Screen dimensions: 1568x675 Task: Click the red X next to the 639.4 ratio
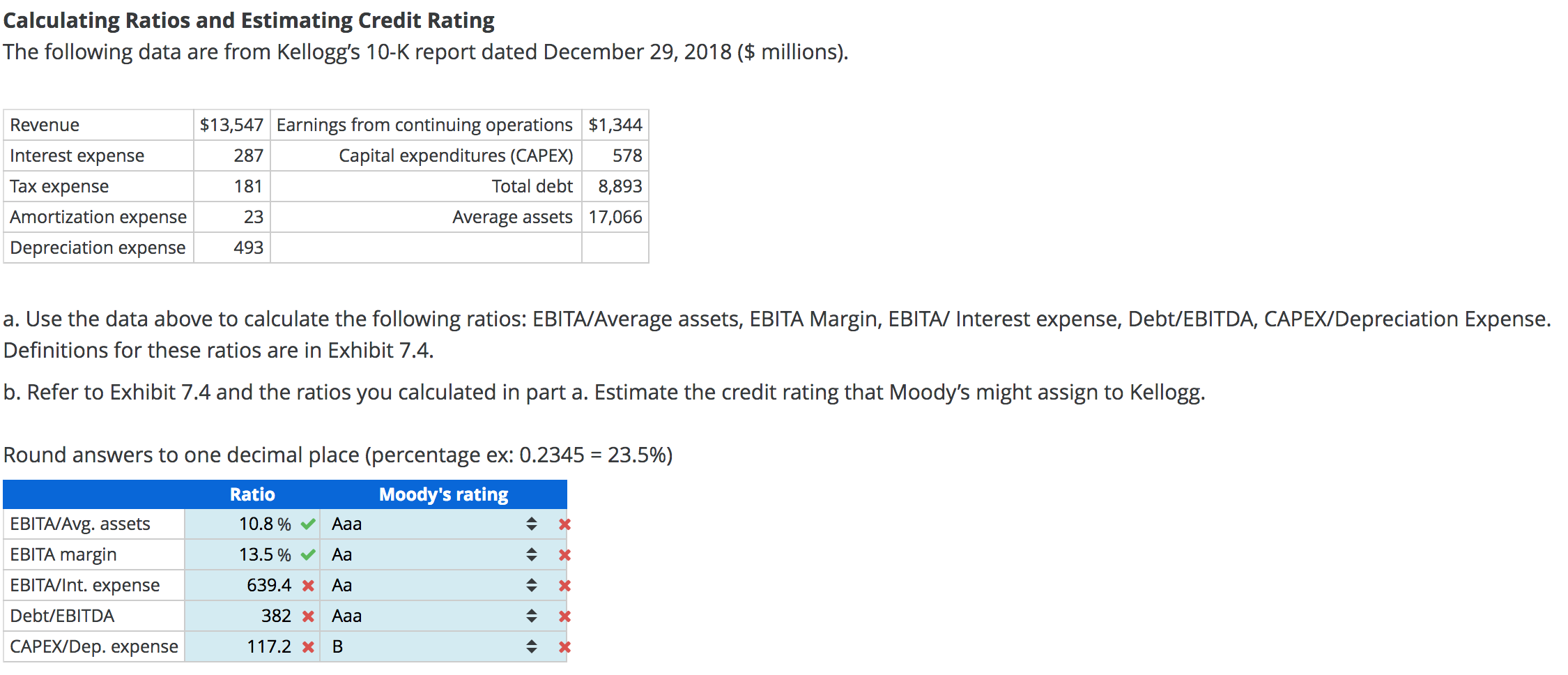point(307,585)
